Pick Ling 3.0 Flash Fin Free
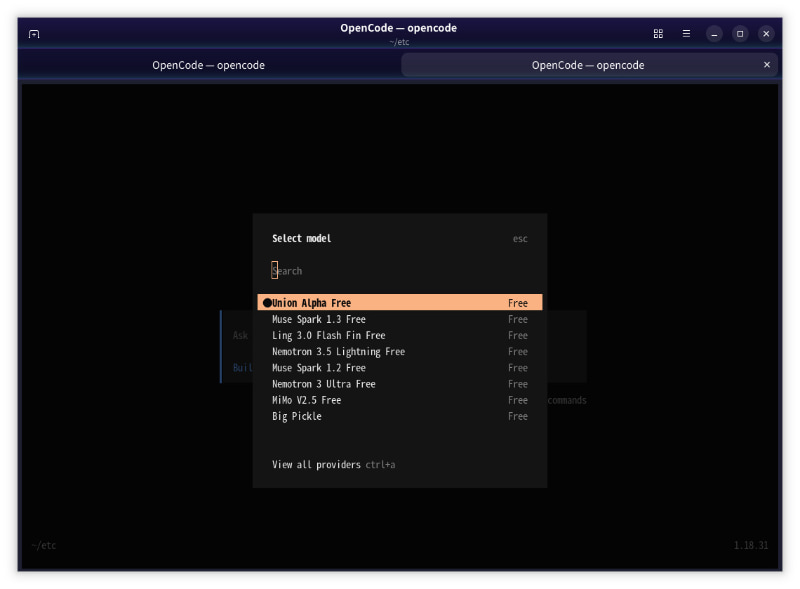 coord(399,335)
